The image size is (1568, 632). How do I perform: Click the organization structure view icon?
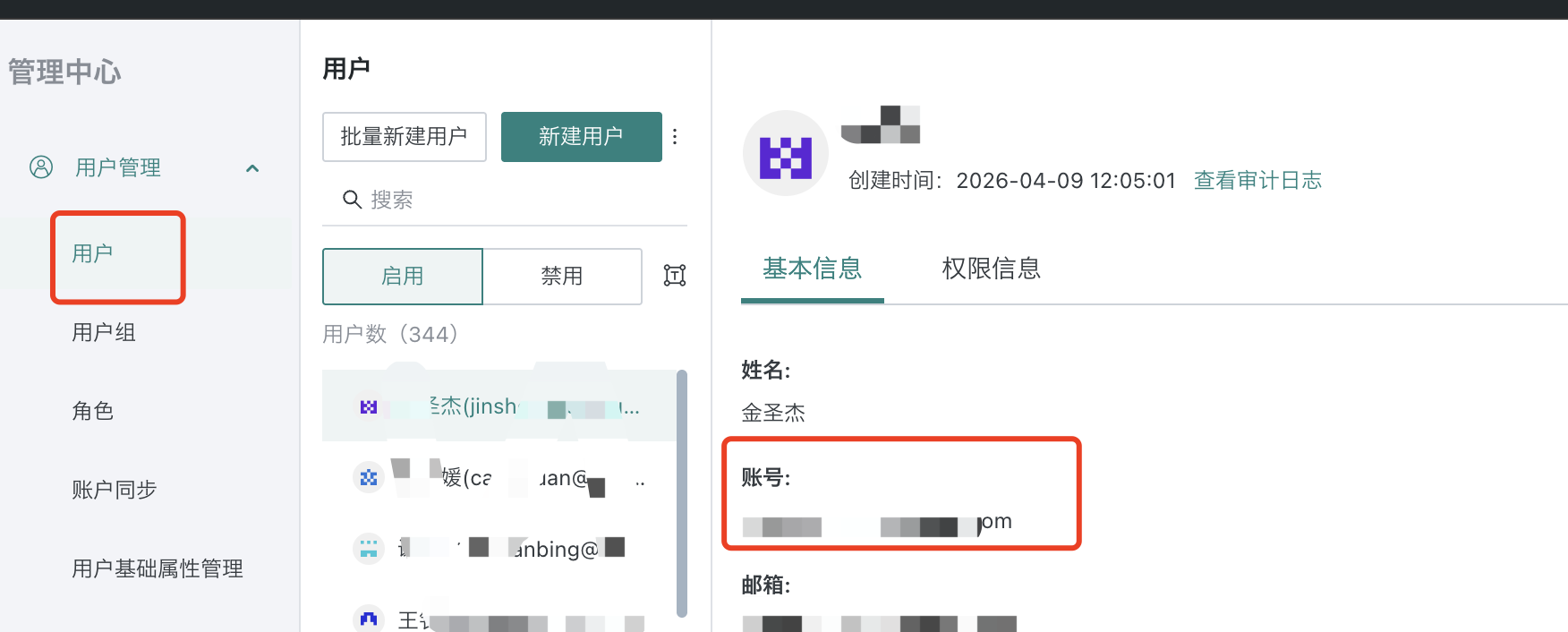pos(675,276)
